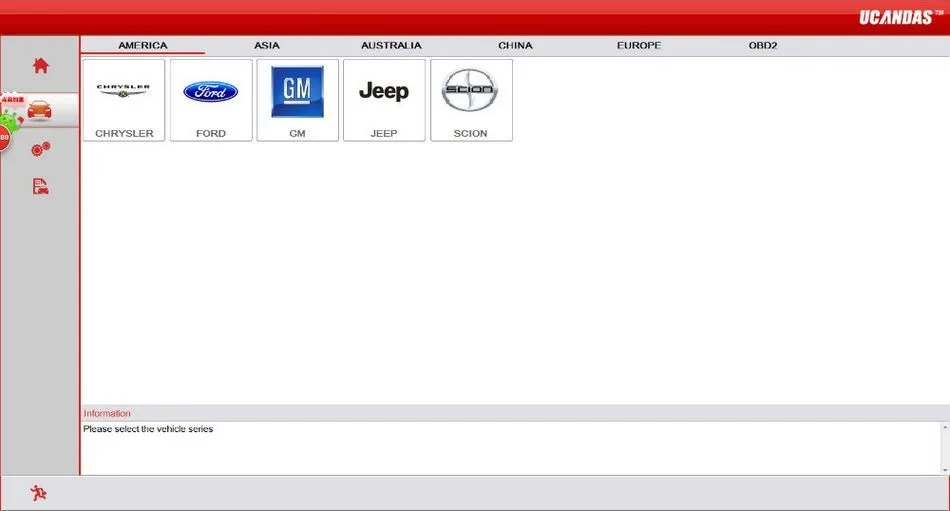This screenshot has width=950, height=511.
Task: Click the UCANDAS logo
Action: click(900, 17)
